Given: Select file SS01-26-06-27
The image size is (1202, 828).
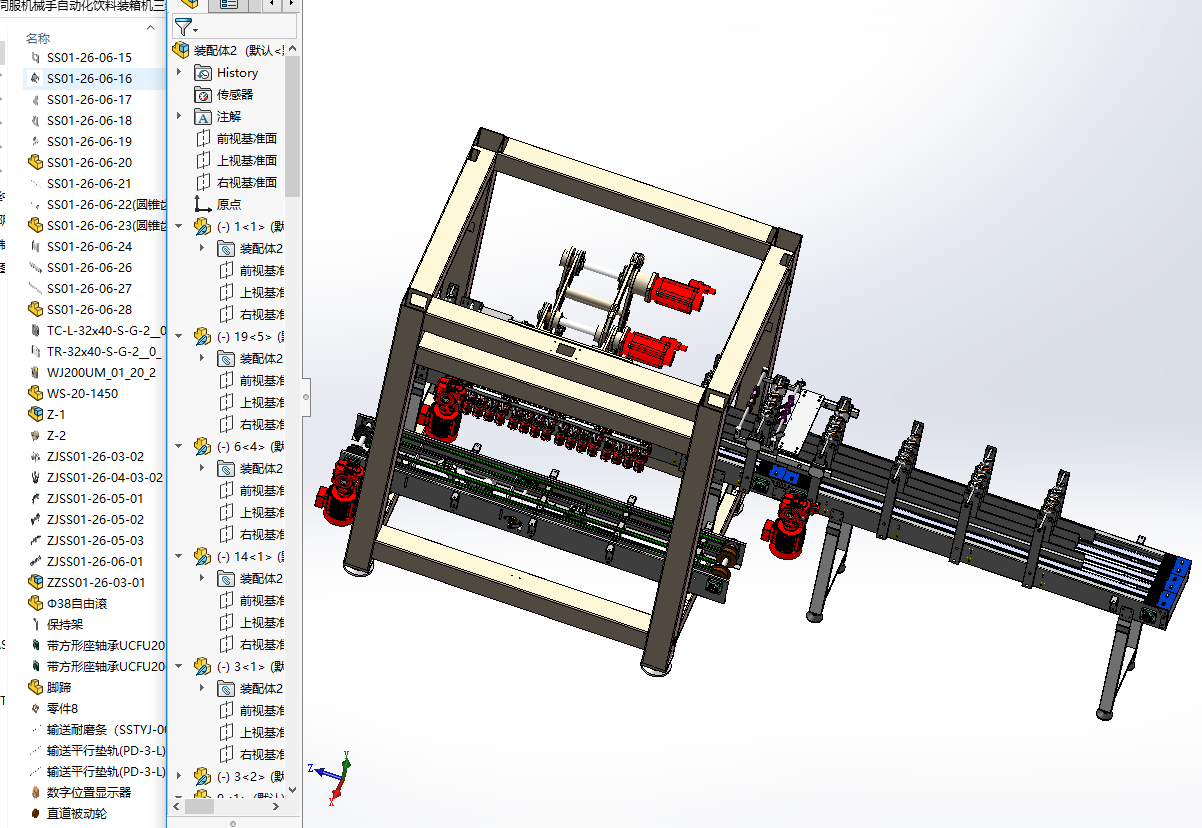Looking at the screenshot, I should coord(89,289).
